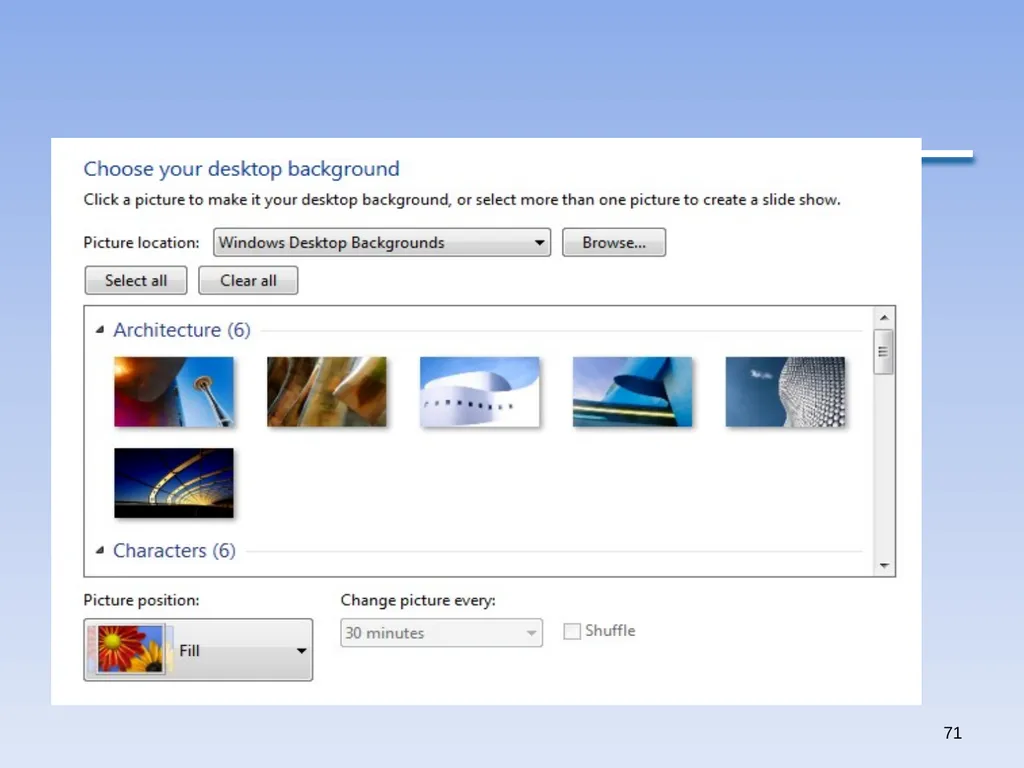Select the night arched bridge wallpaper thumbnail
Image resolution: width=1024 pixels, height=768 pixels.
coord(174,483)
